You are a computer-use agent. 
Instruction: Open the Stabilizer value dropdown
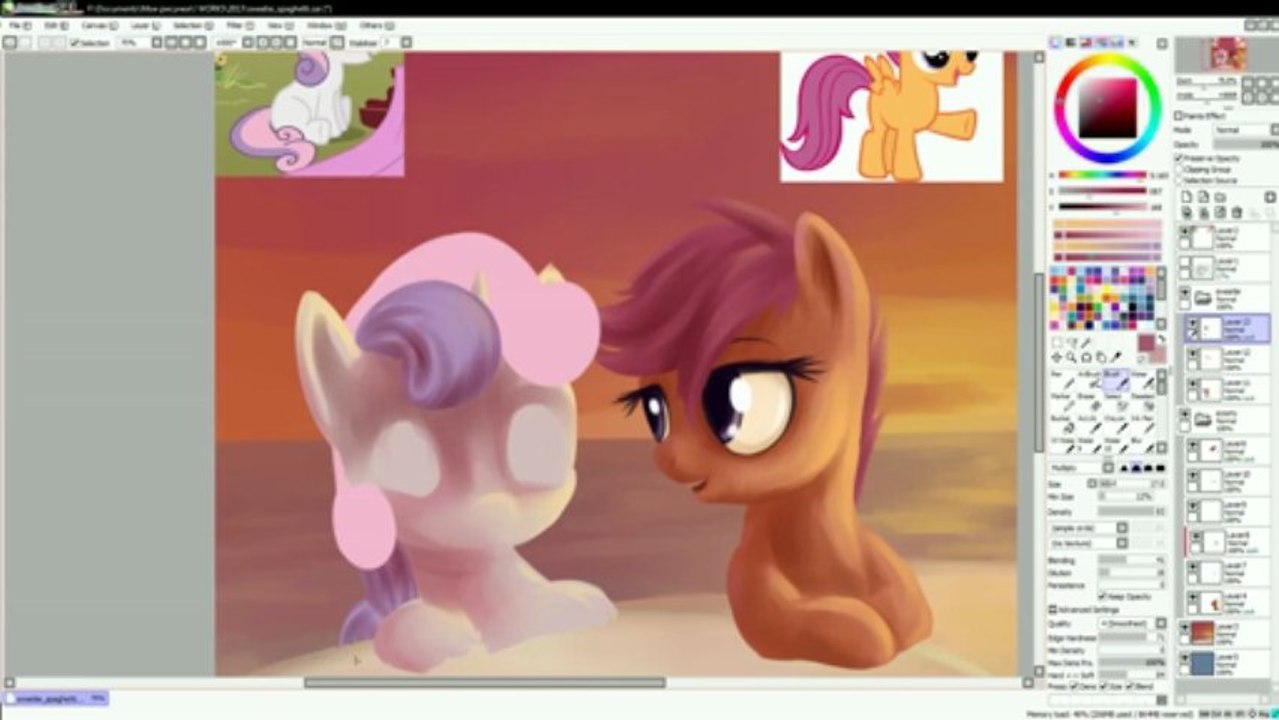406,42
